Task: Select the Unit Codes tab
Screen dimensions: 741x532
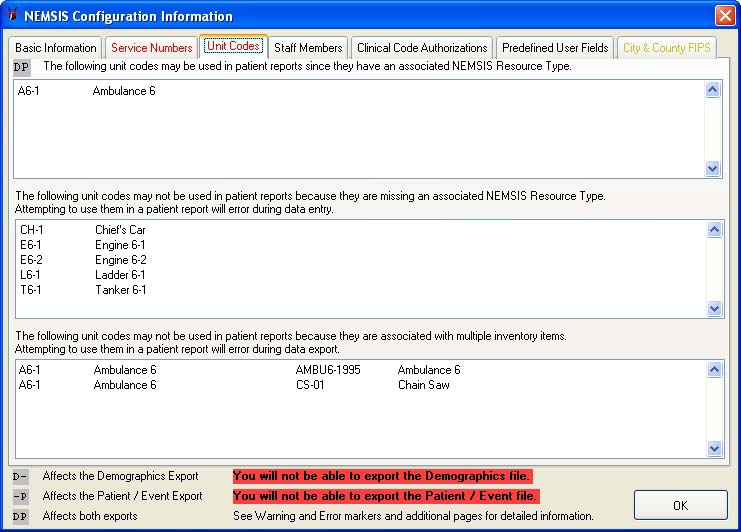Action: 233,46
